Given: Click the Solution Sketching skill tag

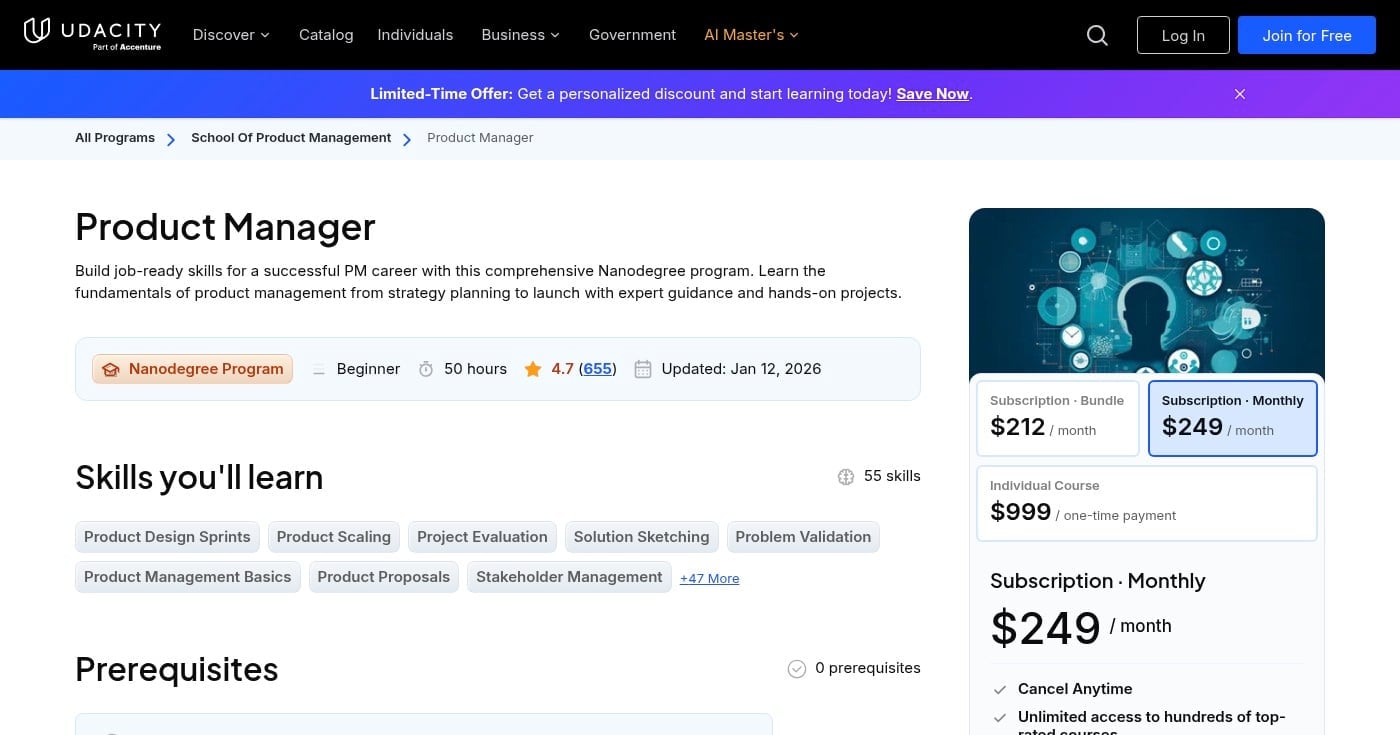Looking at the screenshot, I should click(641, 537).
